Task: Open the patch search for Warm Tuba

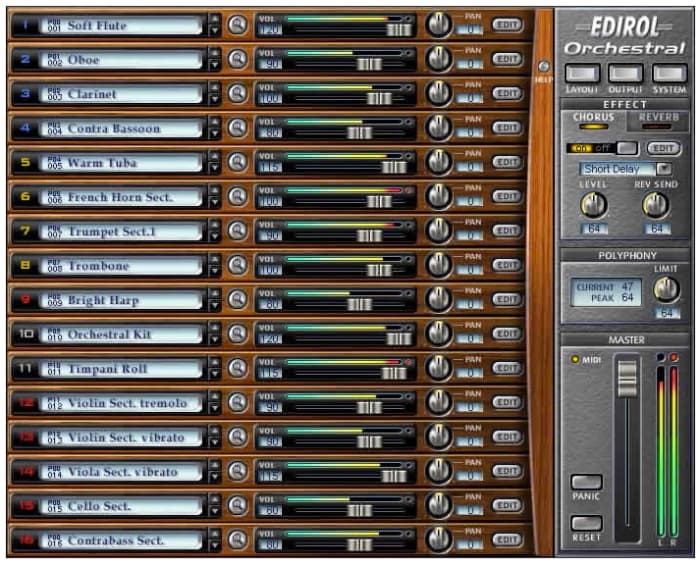Action: (238, 162)
